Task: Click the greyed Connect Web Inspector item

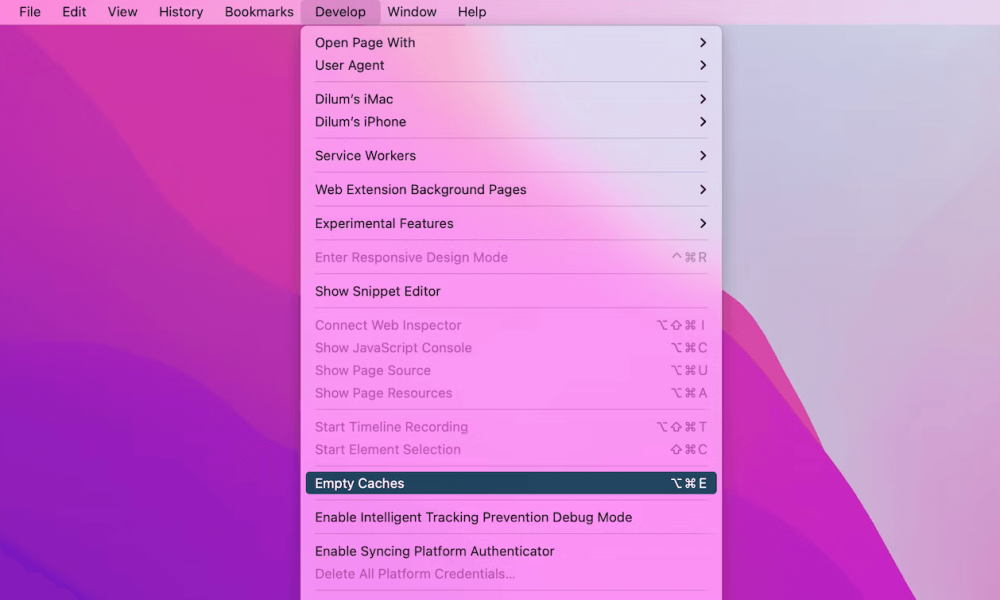Action: point(511,325)
